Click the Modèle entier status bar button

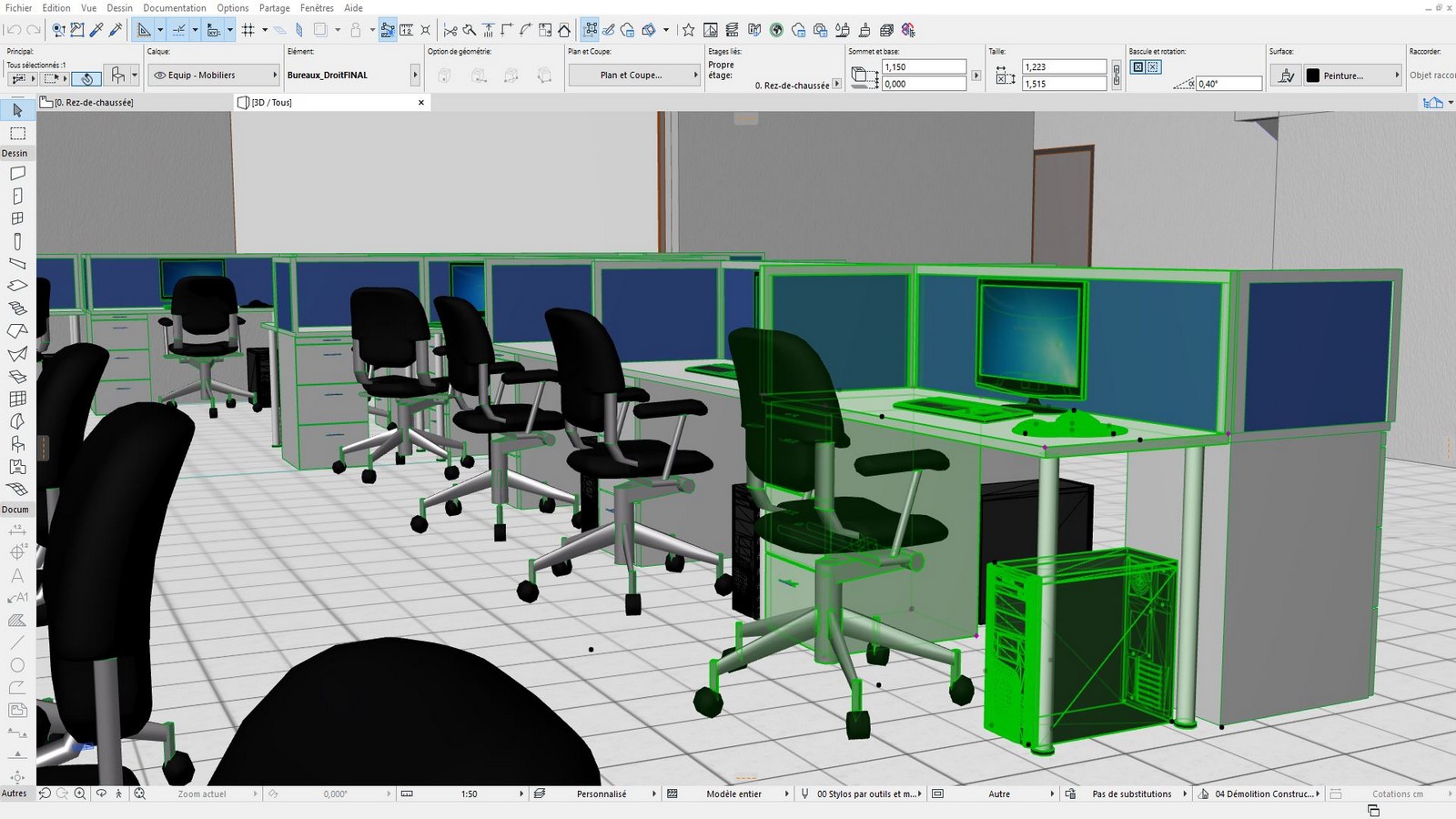click(x=733, y=794)
